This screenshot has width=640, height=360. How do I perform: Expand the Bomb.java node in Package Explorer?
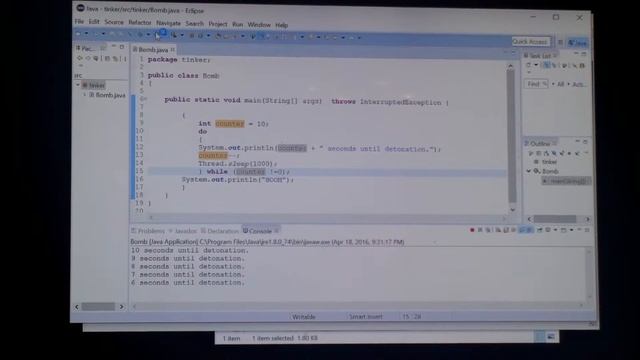(85, 95)
